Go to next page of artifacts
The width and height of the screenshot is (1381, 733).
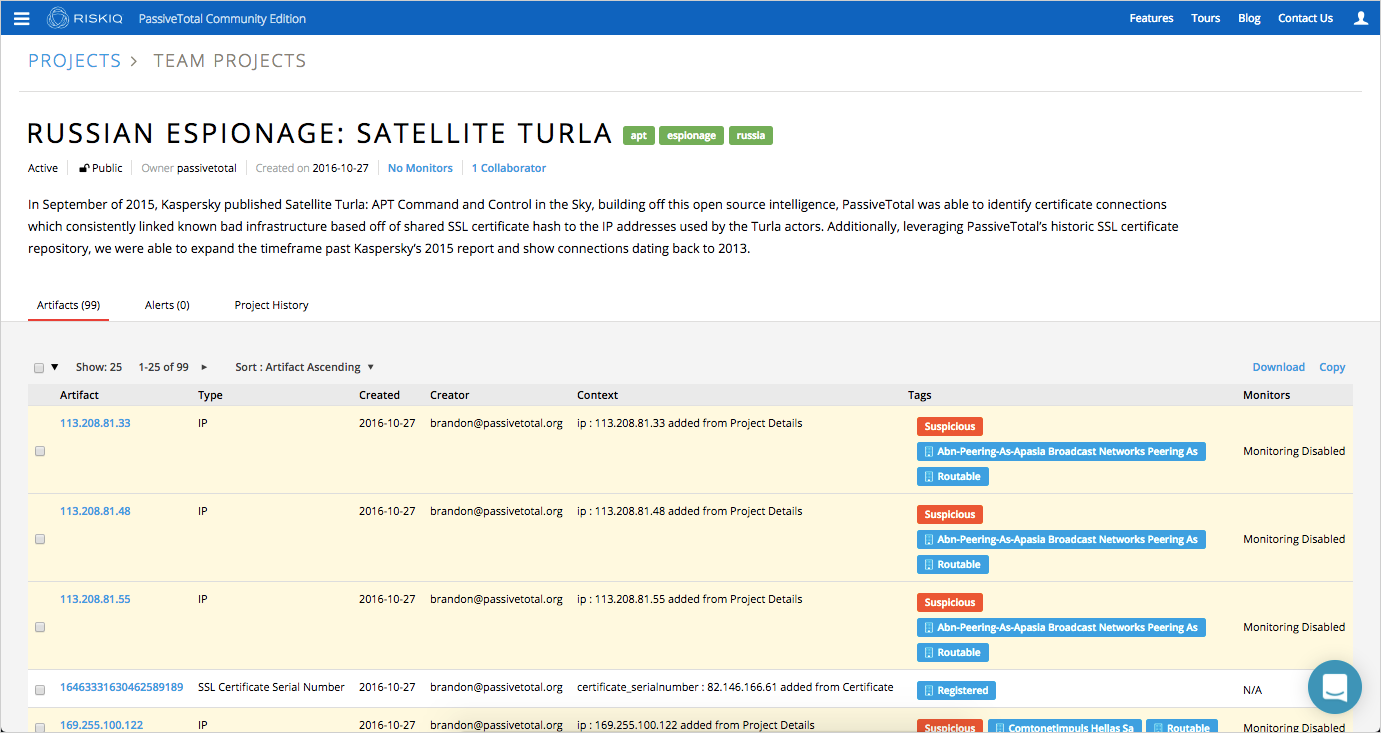click(x=205, y=367)
